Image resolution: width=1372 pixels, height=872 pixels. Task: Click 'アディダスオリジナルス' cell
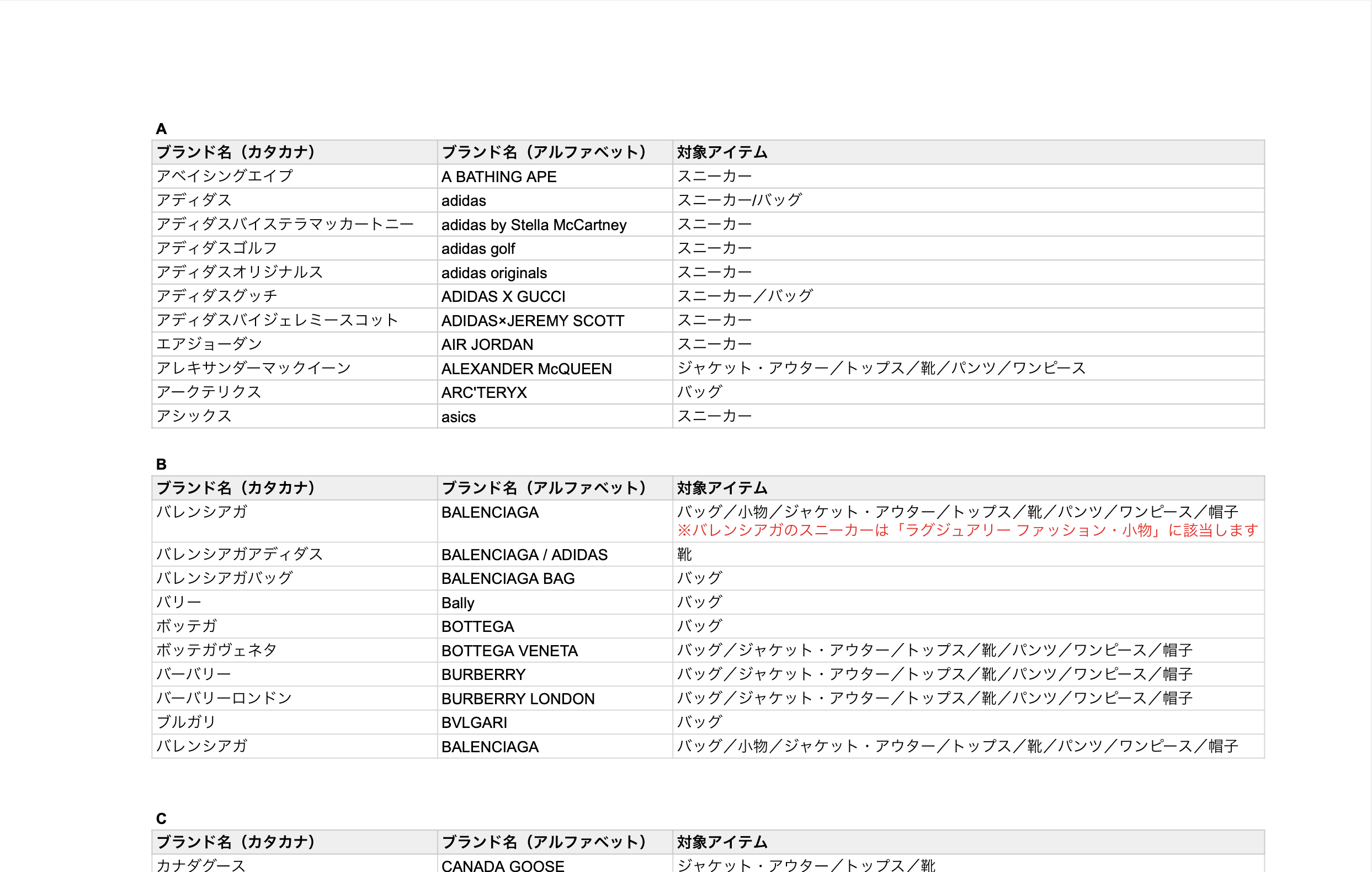point(295,272)
